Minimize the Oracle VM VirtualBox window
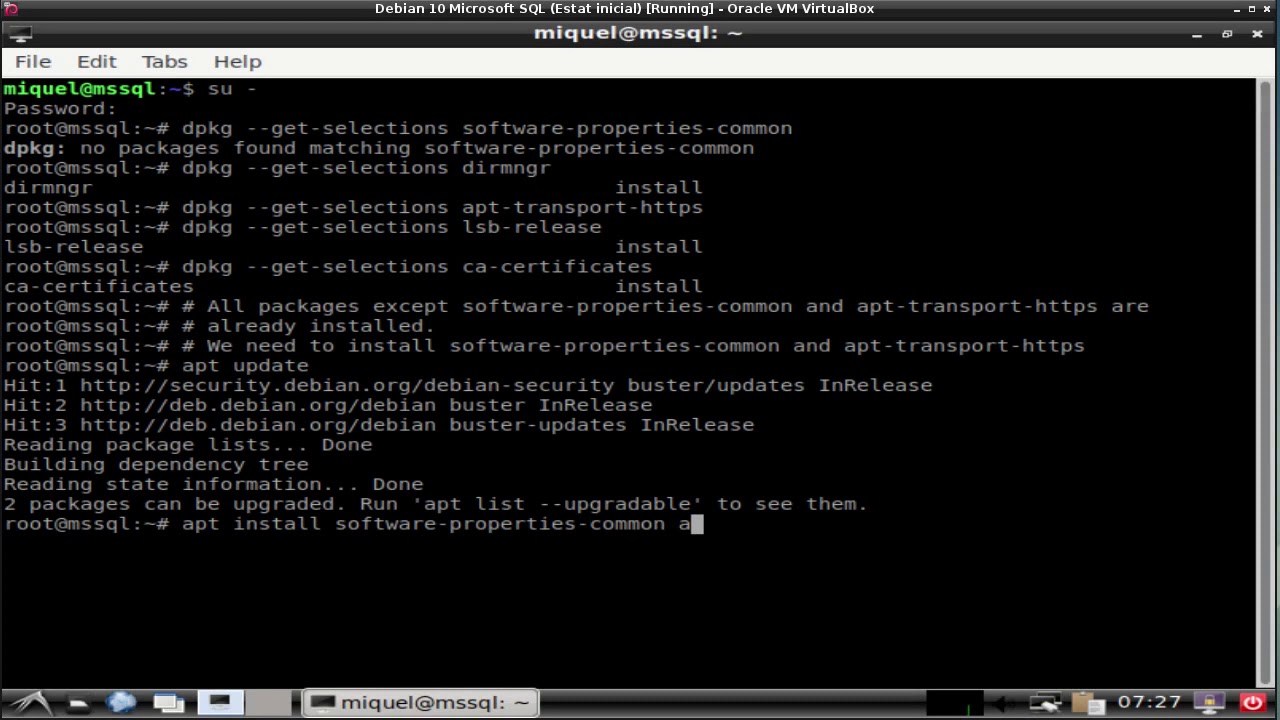This screenshot has height=720, width=1280. tap(1237, 9)
